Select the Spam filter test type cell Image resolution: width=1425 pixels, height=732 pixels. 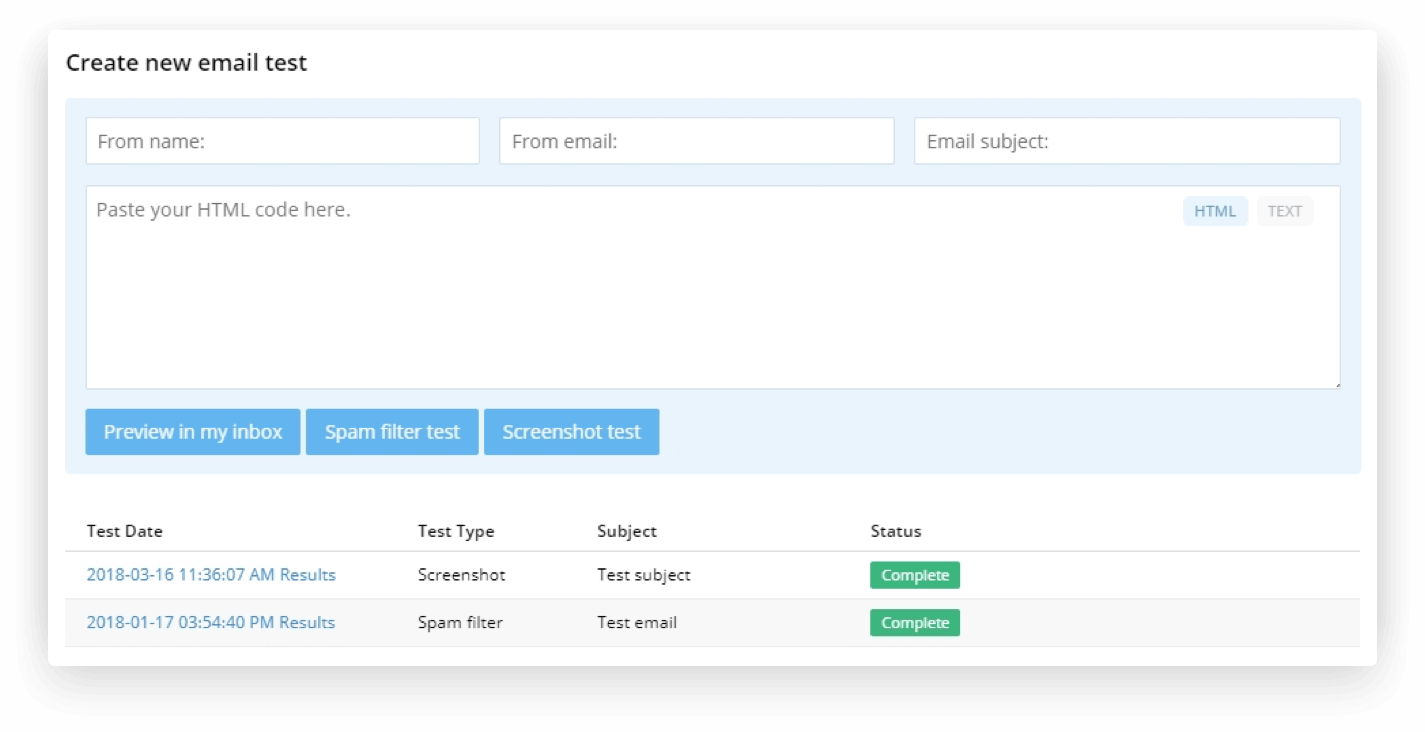460,622
